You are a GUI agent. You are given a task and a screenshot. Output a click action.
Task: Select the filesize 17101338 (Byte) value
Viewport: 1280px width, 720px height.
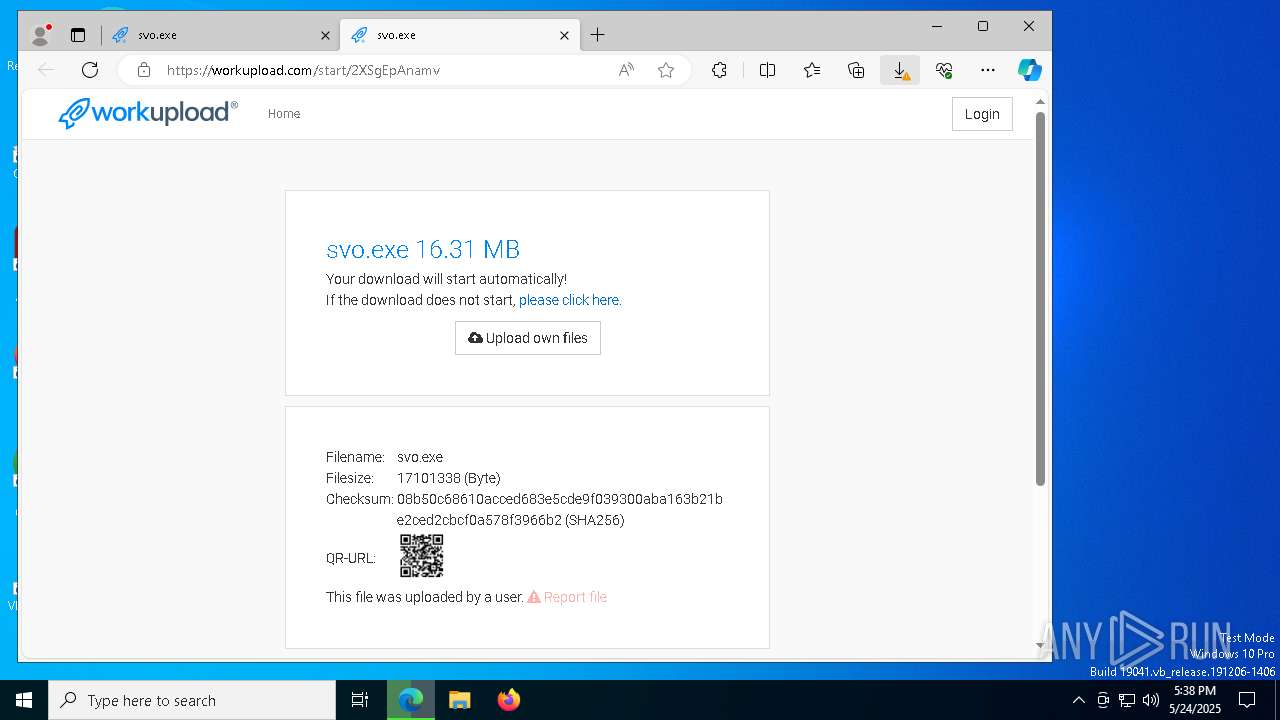(449, 478)
